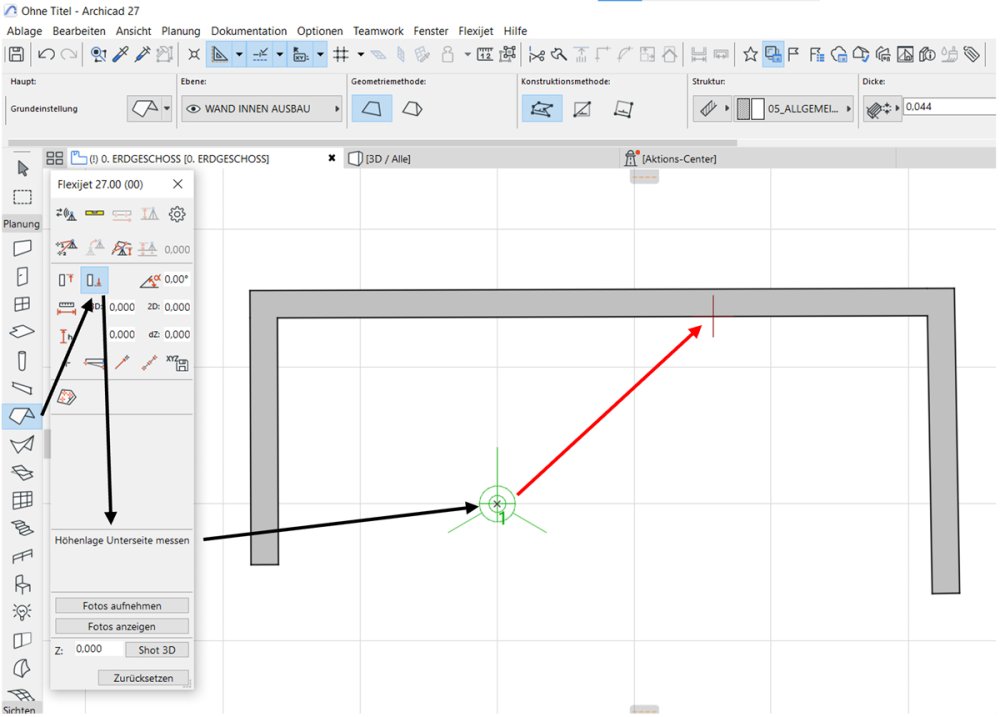Image resolution: width=1000 pixels, height=717 pixels.
Task: Open Flexijet settings gear icon
Action: coord(177,214)
